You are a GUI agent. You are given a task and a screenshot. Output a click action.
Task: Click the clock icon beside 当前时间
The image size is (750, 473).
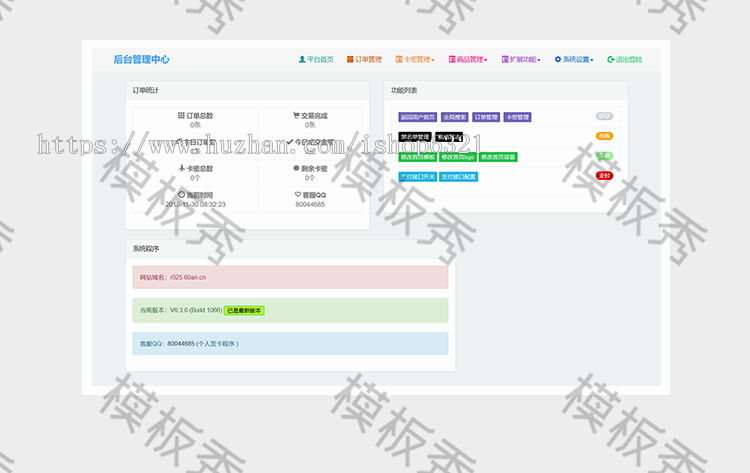[181, 195]
